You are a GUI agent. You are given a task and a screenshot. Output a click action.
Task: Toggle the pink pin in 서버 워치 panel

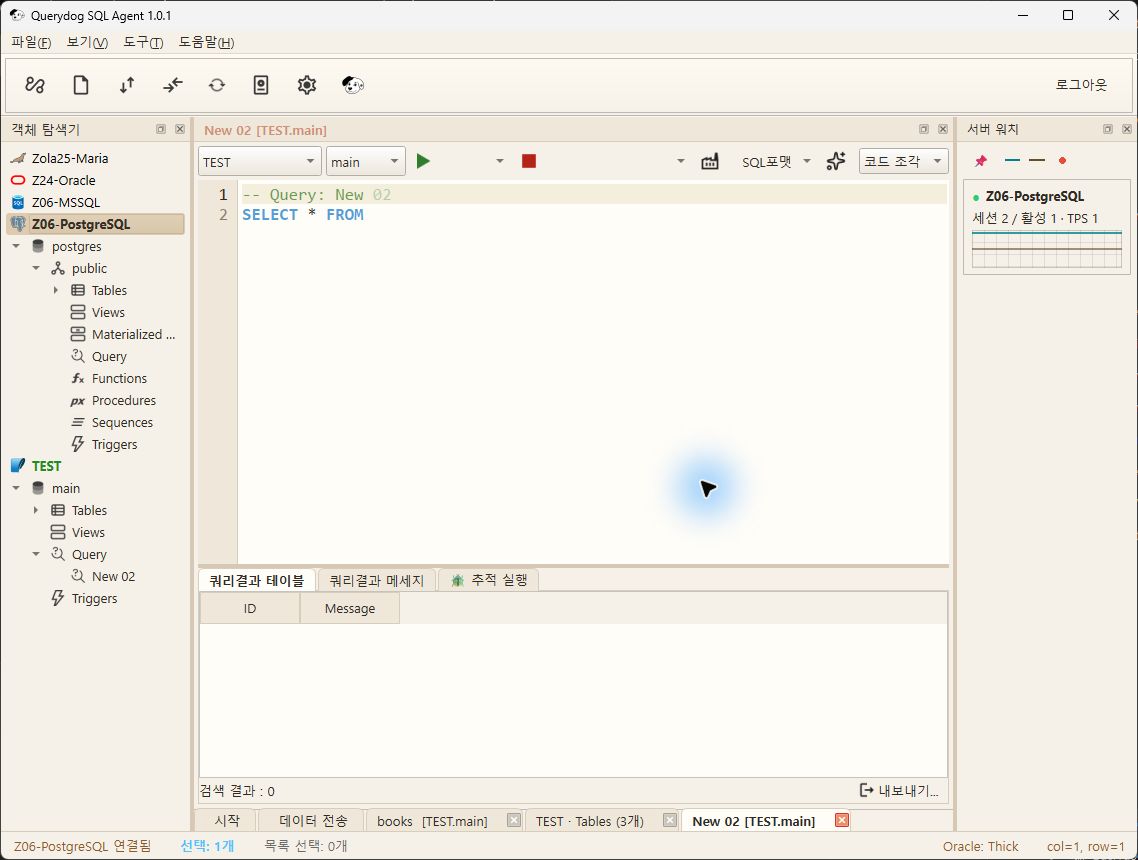pos(981,160)
